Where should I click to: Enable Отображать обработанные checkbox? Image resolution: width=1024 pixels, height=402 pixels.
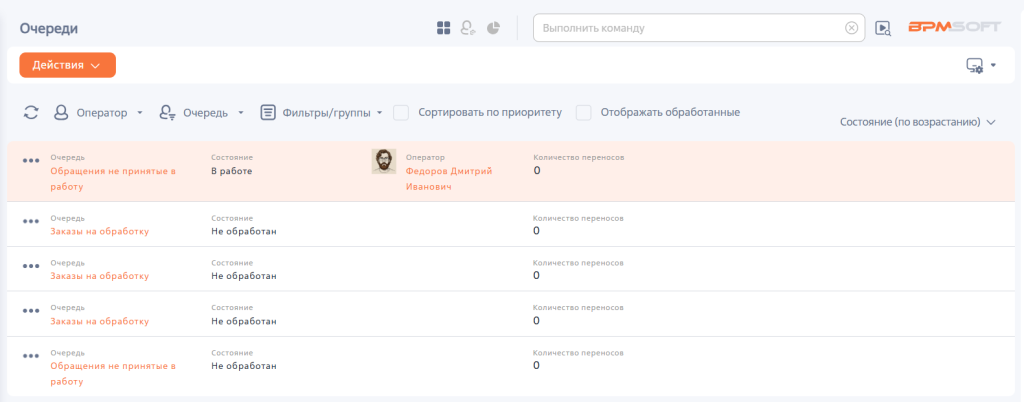point(583,112)
